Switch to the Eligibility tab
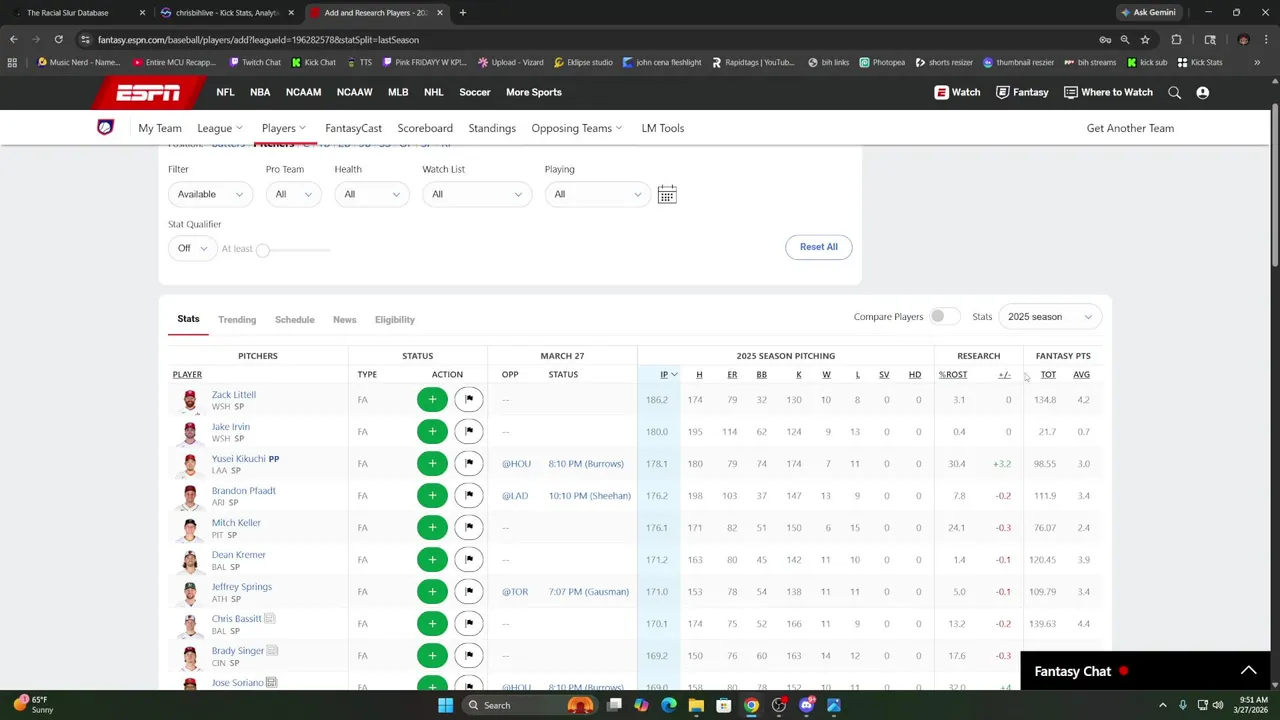Image resolution: width=1280 pixels, height=720 pixels. 395,320
